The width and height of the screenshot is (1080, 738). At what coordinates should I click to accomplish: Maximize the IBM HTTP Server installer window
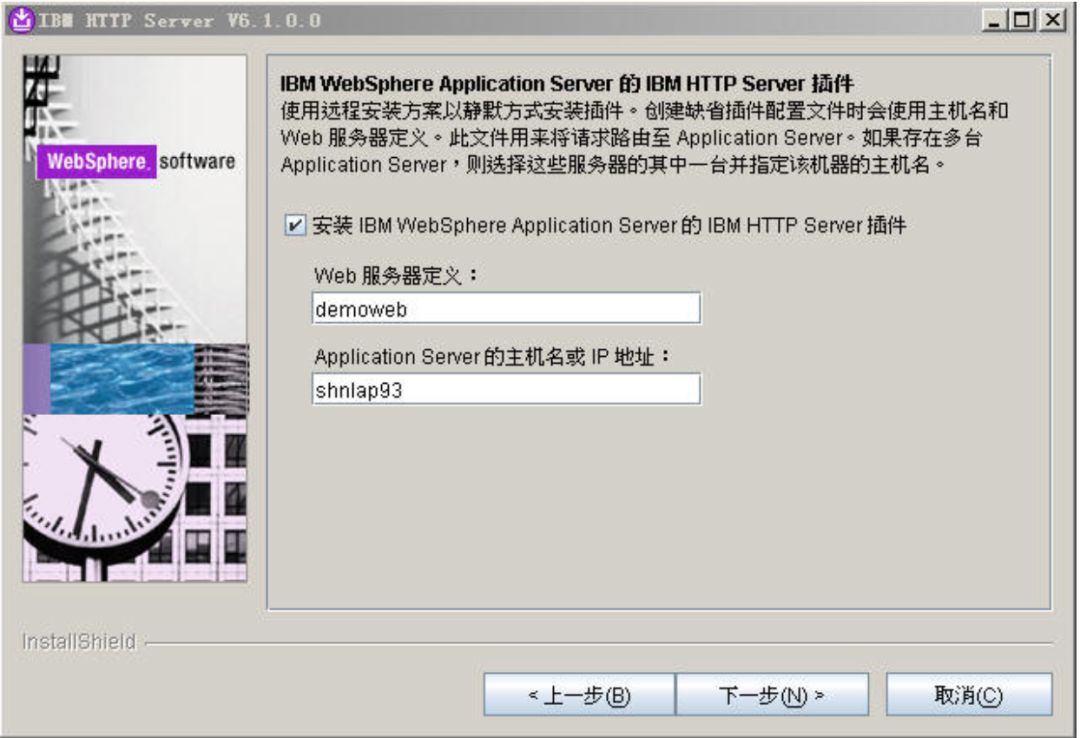click(x=1023, y=20)
